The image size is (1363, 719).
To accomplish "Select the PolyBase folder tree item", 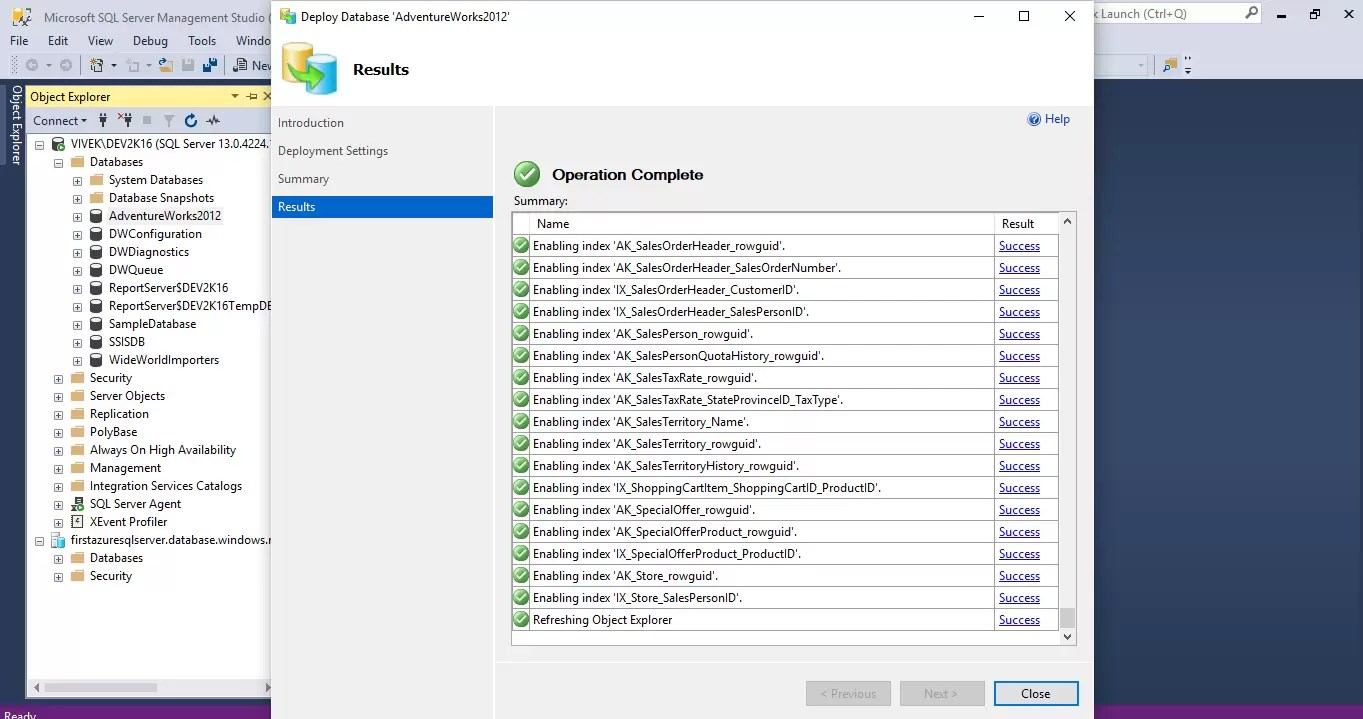I will (113, 432).
